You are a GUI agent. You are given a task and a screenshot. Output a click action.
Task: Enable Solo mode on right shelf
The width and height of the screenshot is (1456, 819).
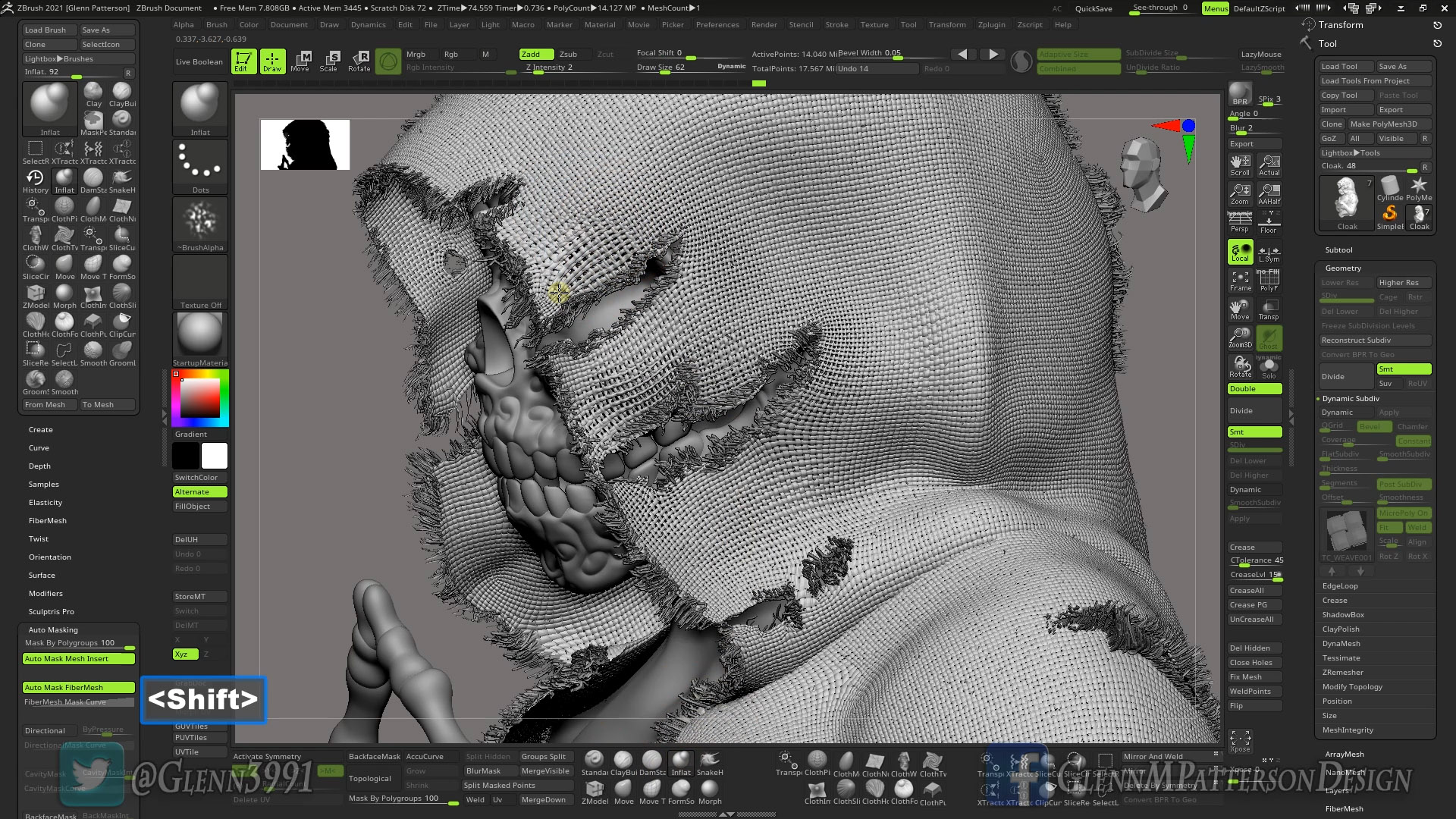tap(1269, 368)
